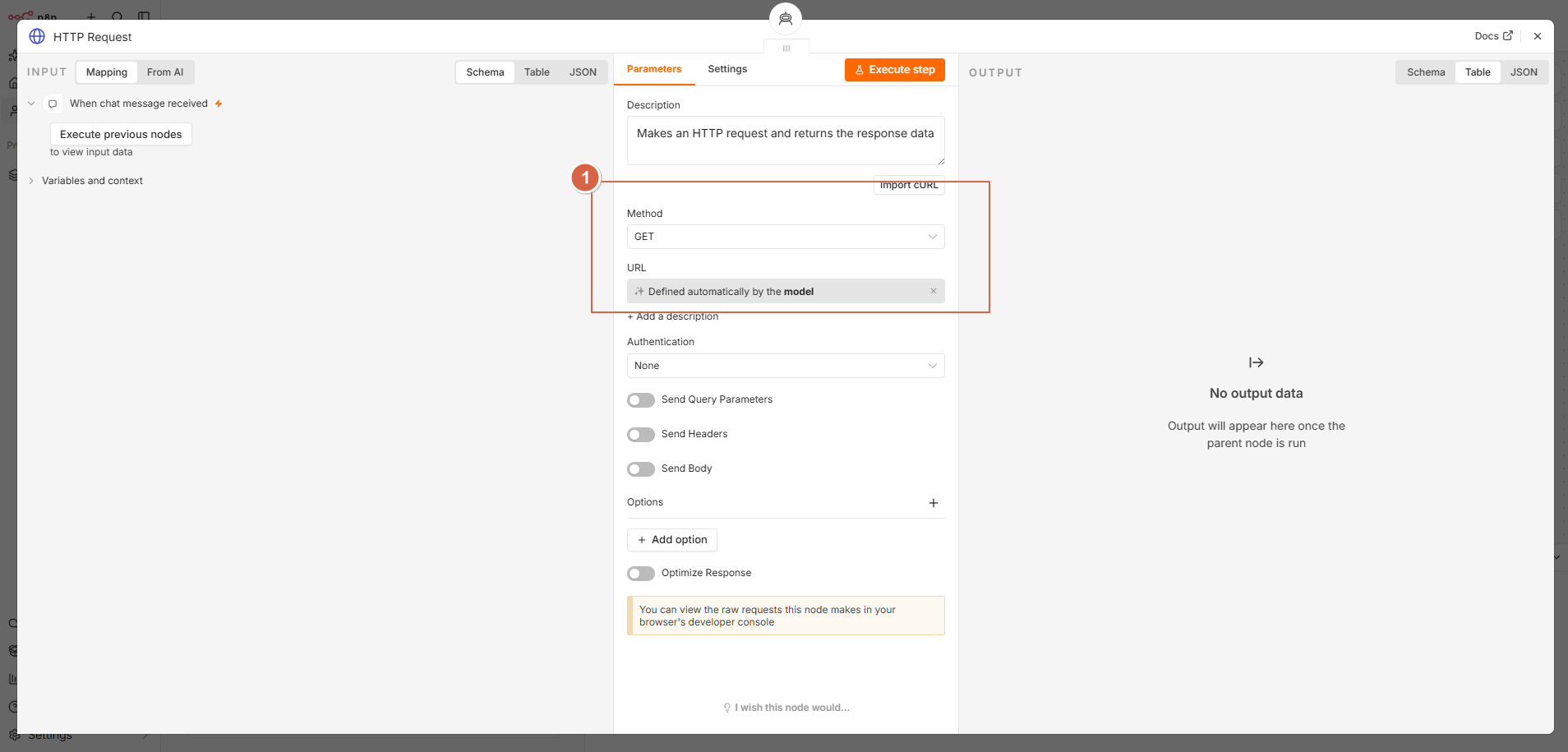Clear the model-defined URL with the x icon
This screenshot has height=752, width=1568.
pyautogui.click(x=934, y=291)
